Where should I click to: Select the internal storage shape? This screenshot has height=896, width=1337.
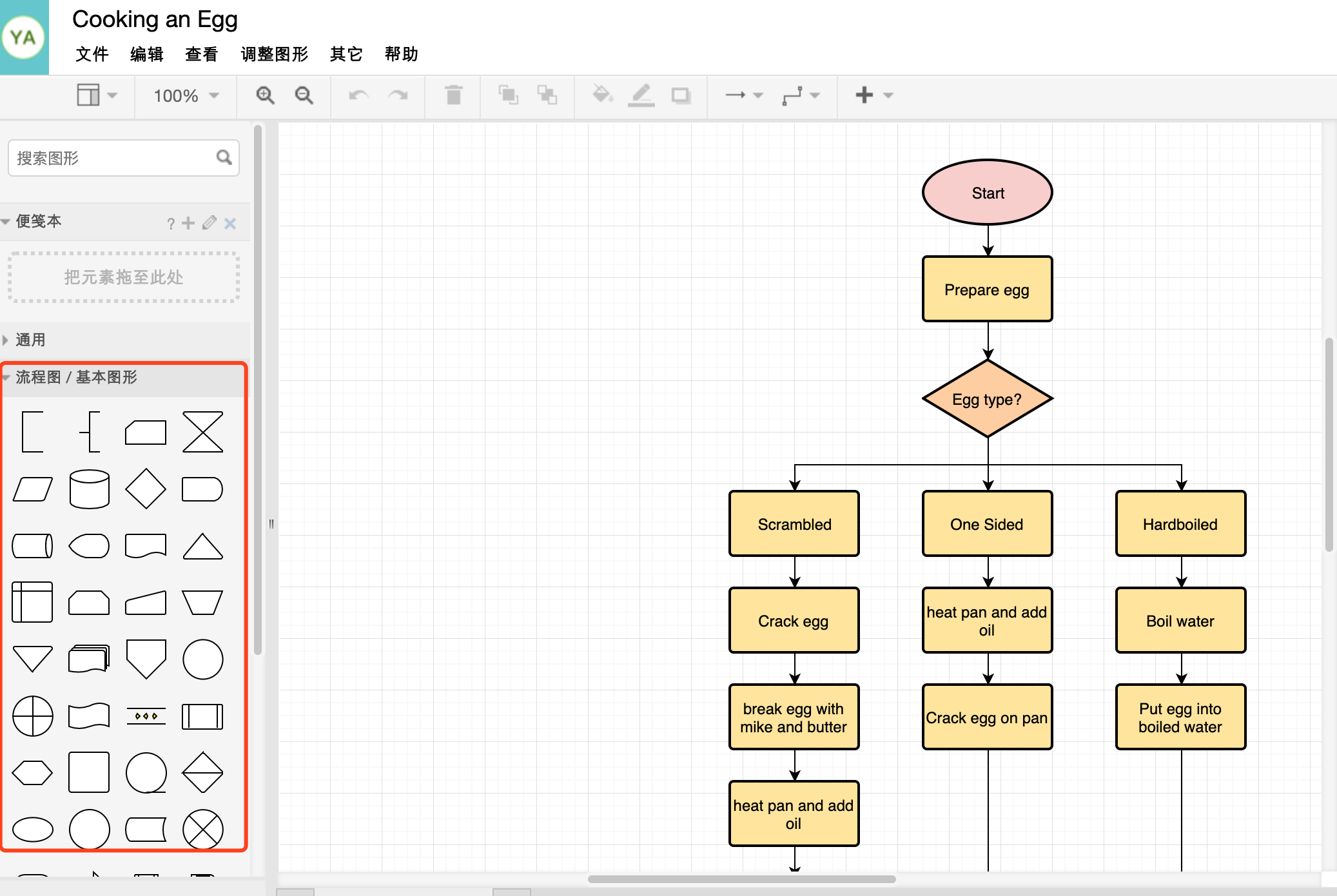point(32,602)
